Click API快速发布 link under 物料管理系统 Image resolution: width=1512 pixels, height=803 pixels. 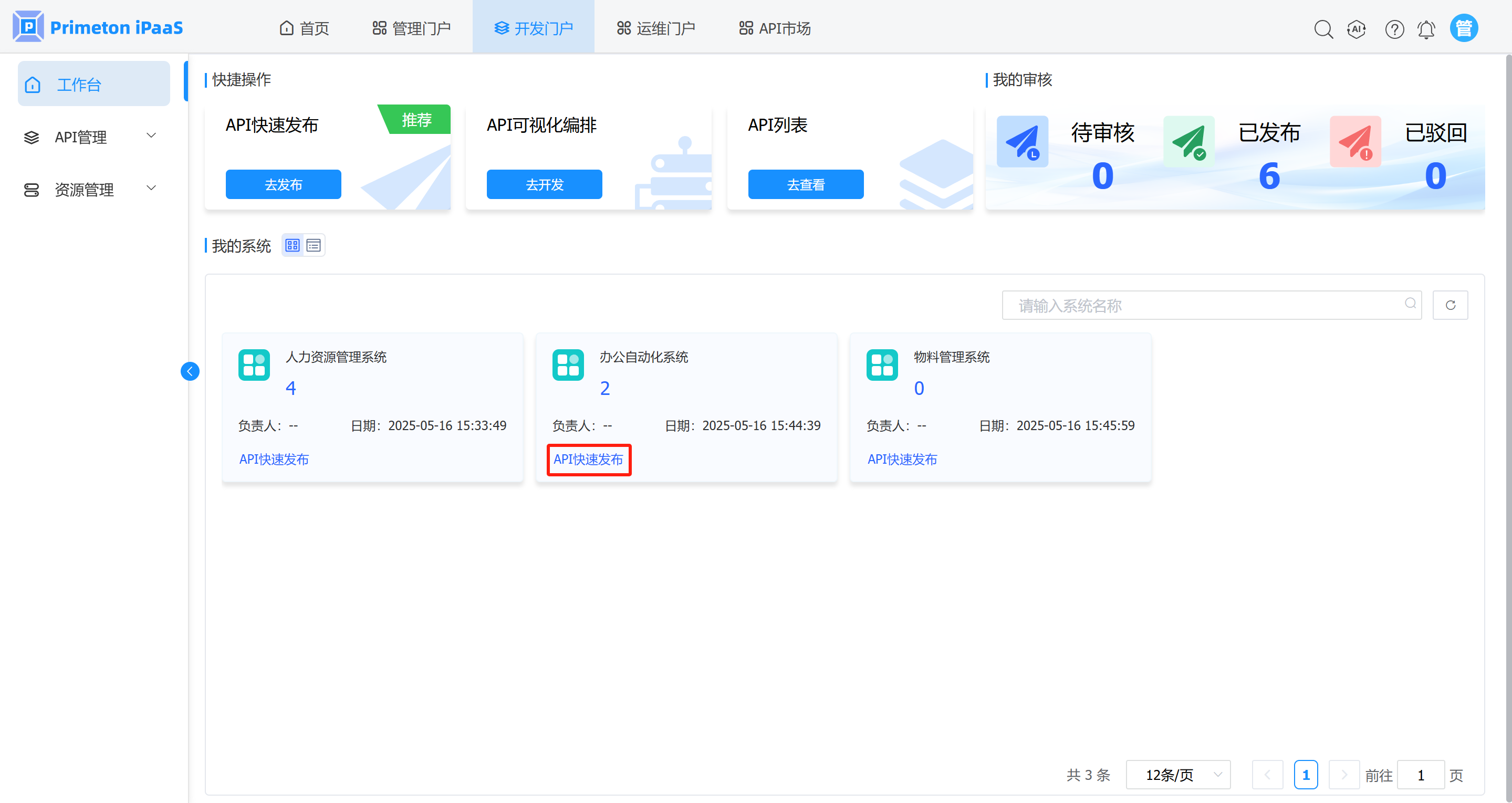pos(902,459)
